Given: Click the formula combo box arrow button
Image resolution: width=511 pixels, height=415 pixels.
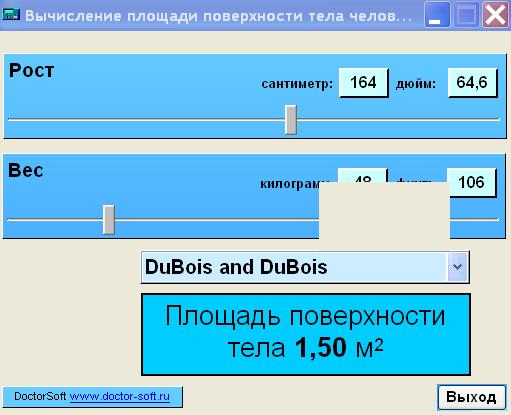Looking at the screenshot, I should 457,267.
